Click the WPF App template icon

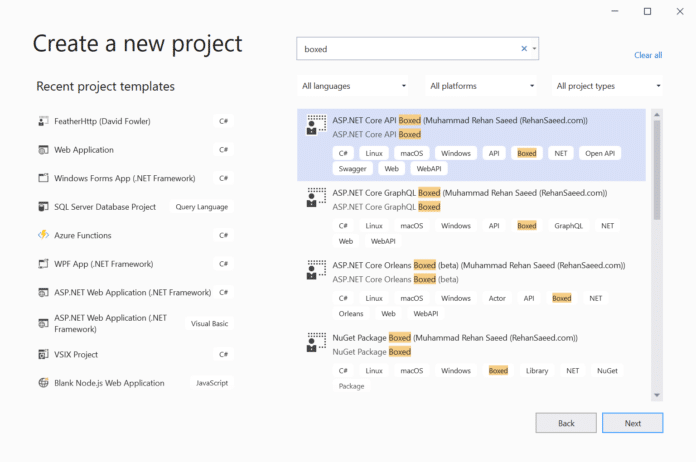43,264
